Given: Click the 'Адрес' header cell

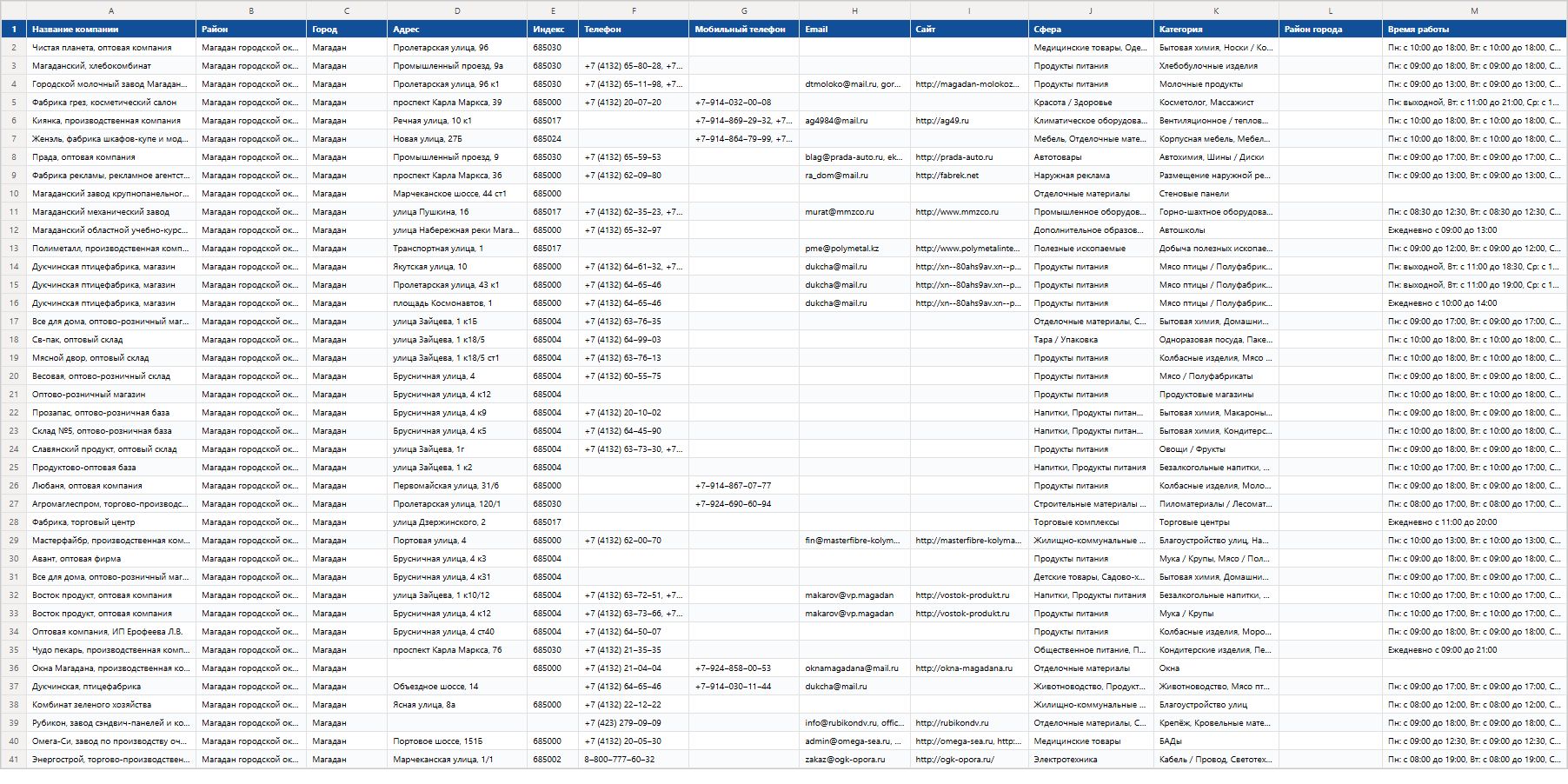Looking at the screenshot, I should (457, 29).
